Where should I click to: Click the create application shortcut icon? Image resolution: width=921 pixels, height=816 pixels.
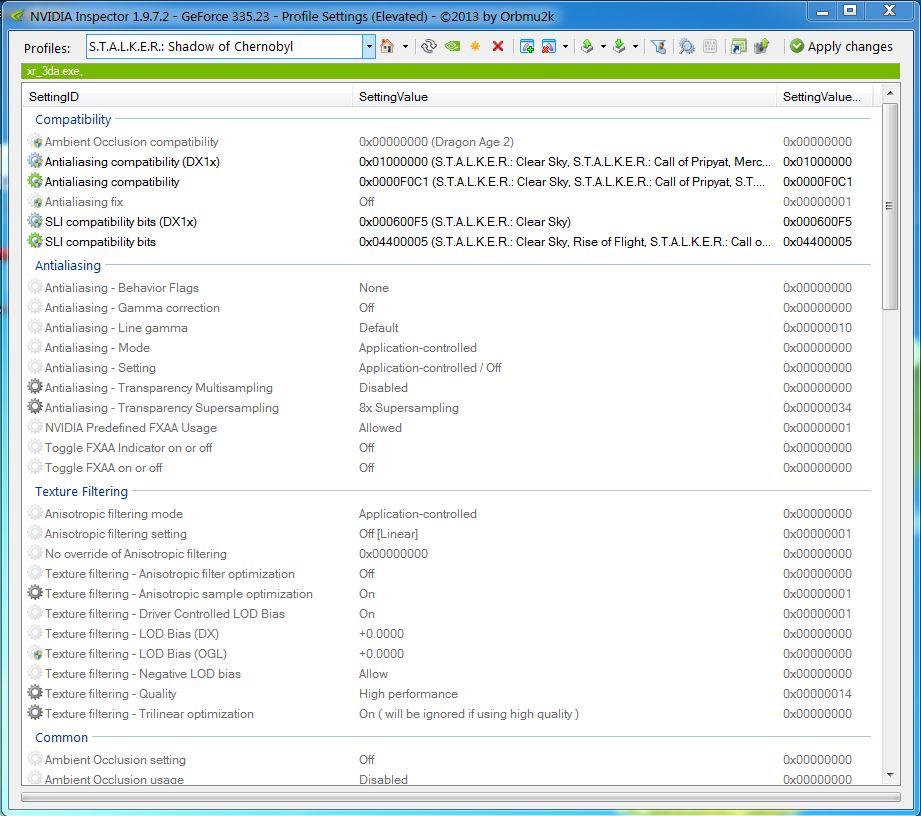pyautogui.click(x=738, y=46)
